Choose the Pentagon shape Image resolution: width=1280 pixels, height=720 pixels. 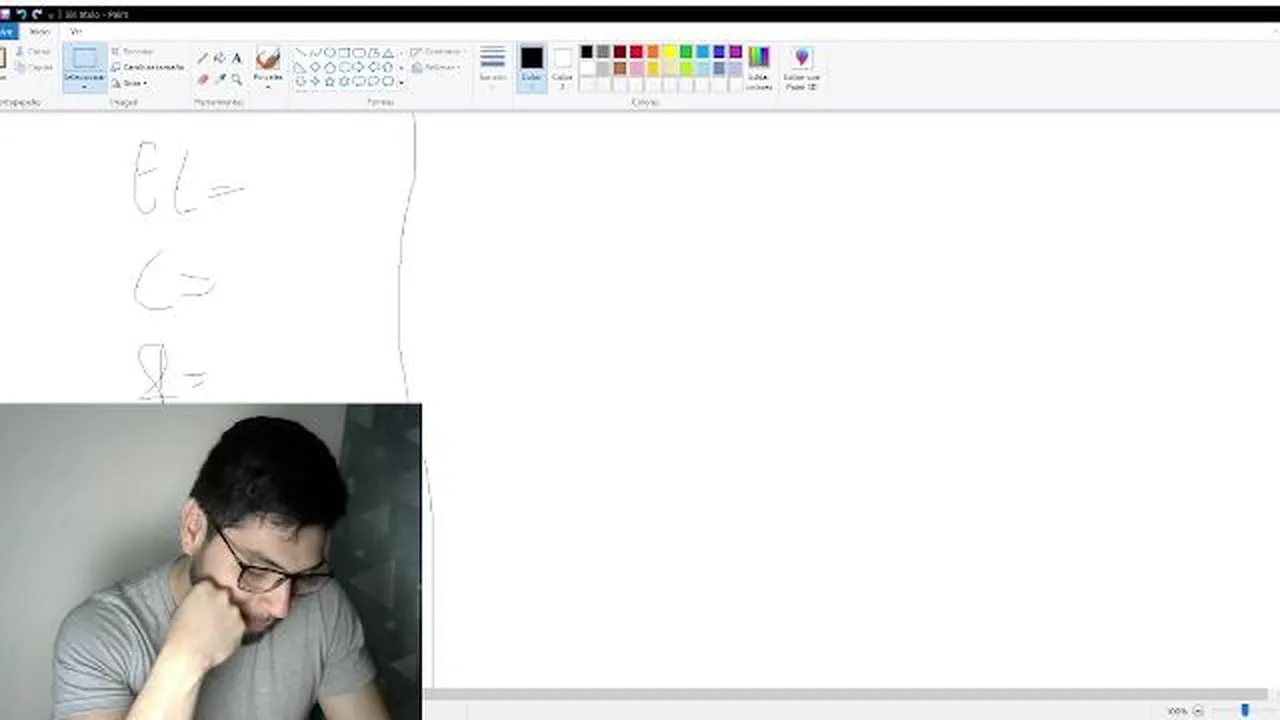(x=329, y=67)
